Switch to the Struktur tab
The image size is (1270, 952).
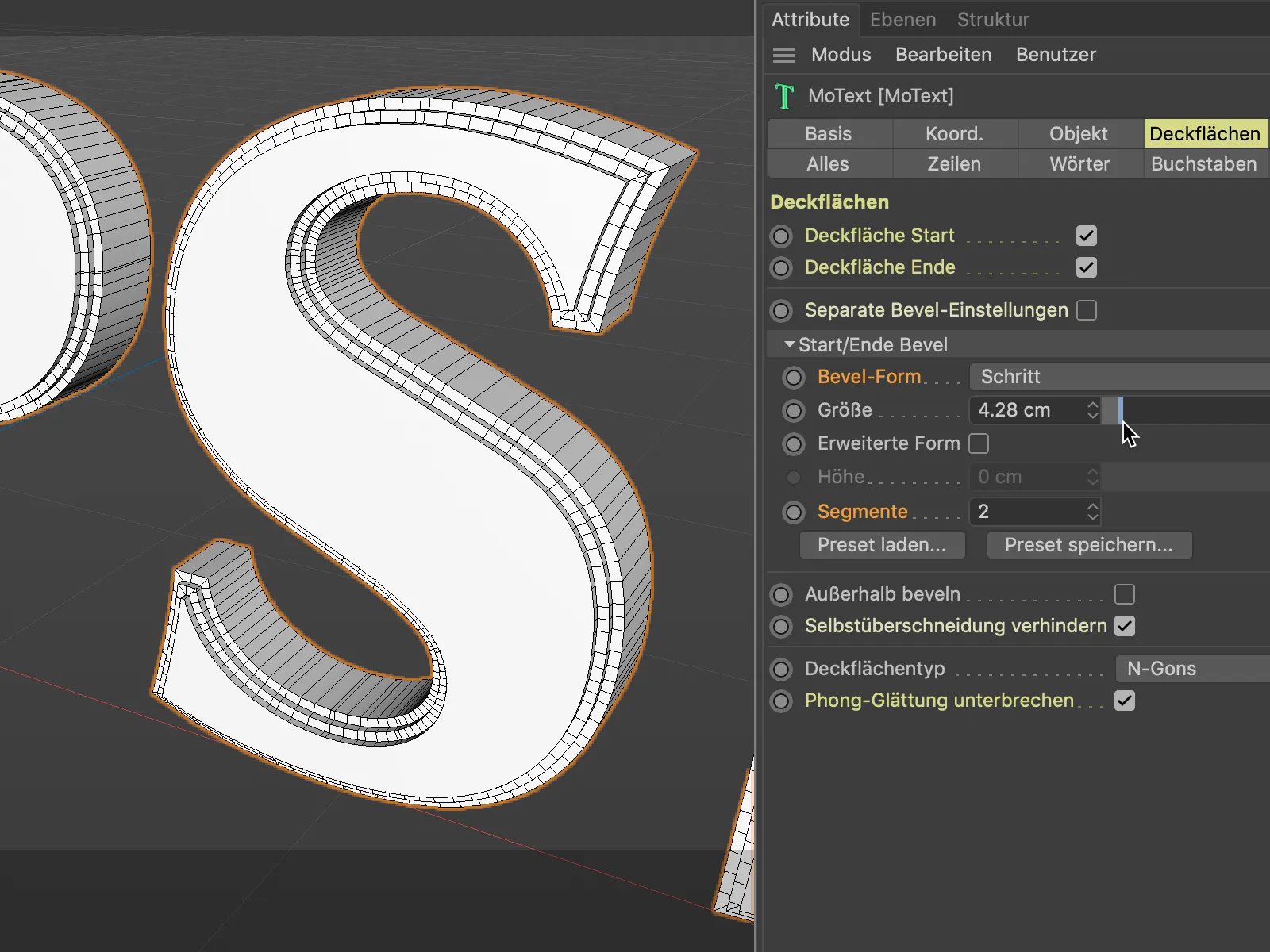click(994, 20)
